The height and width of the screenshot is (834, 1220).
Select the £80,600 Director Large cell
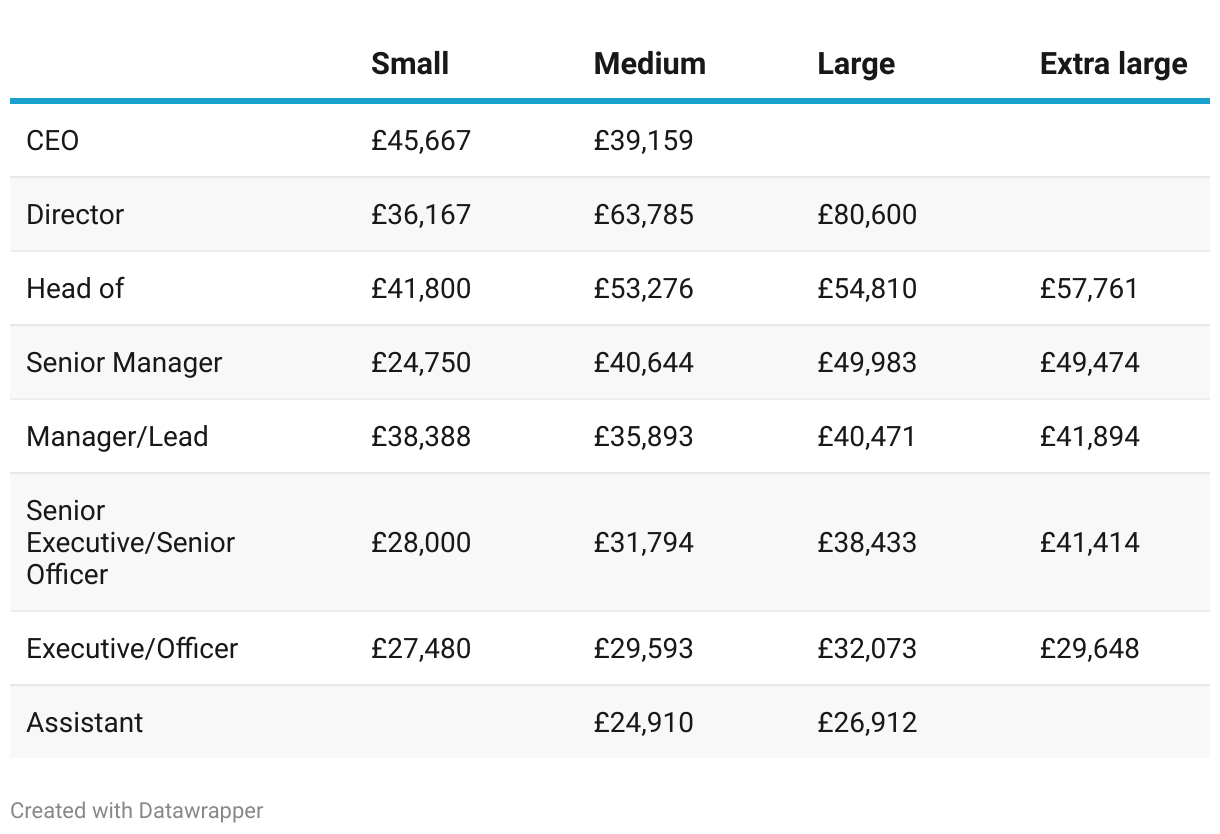pos(866,214)
